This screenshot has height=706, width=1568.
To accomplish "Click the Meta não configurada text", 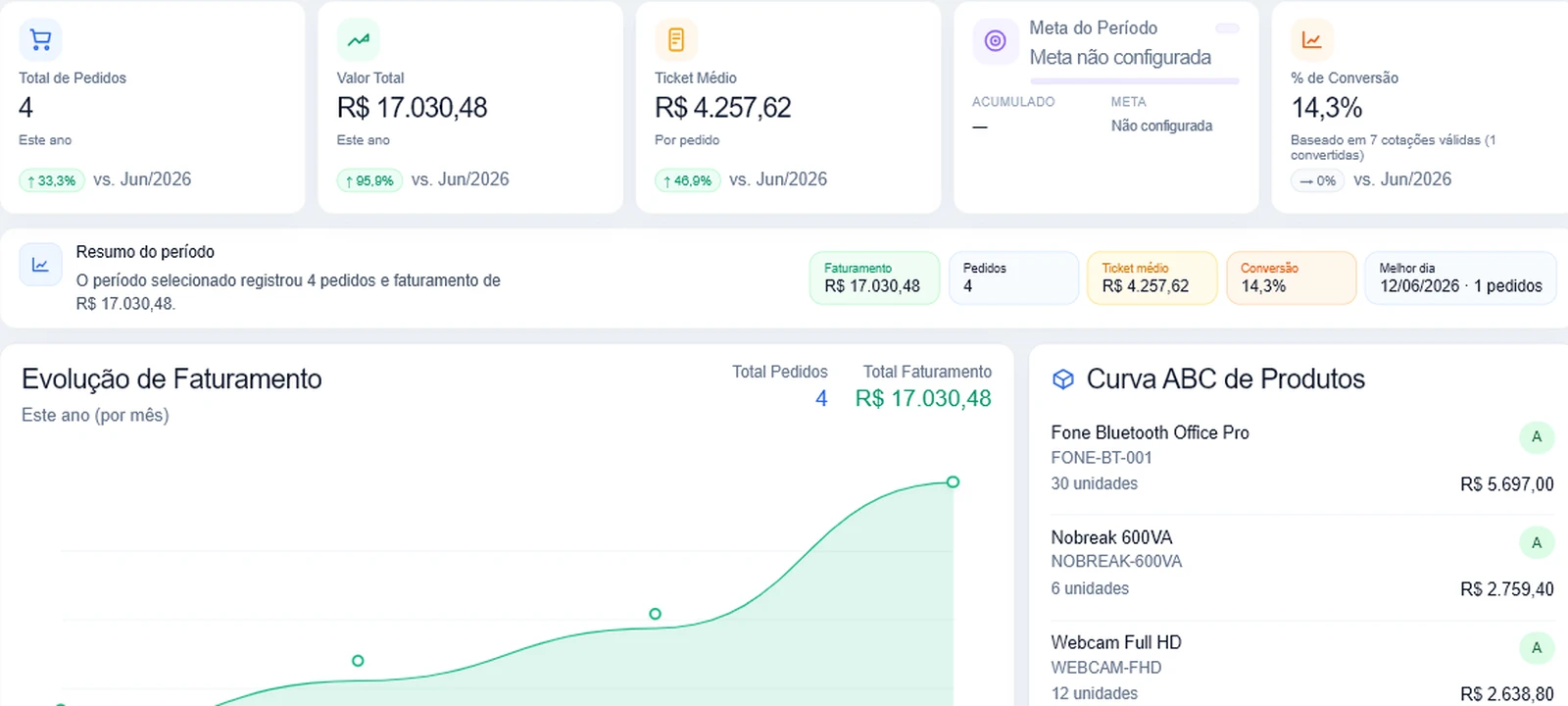I will click(x=1120, y=57).
